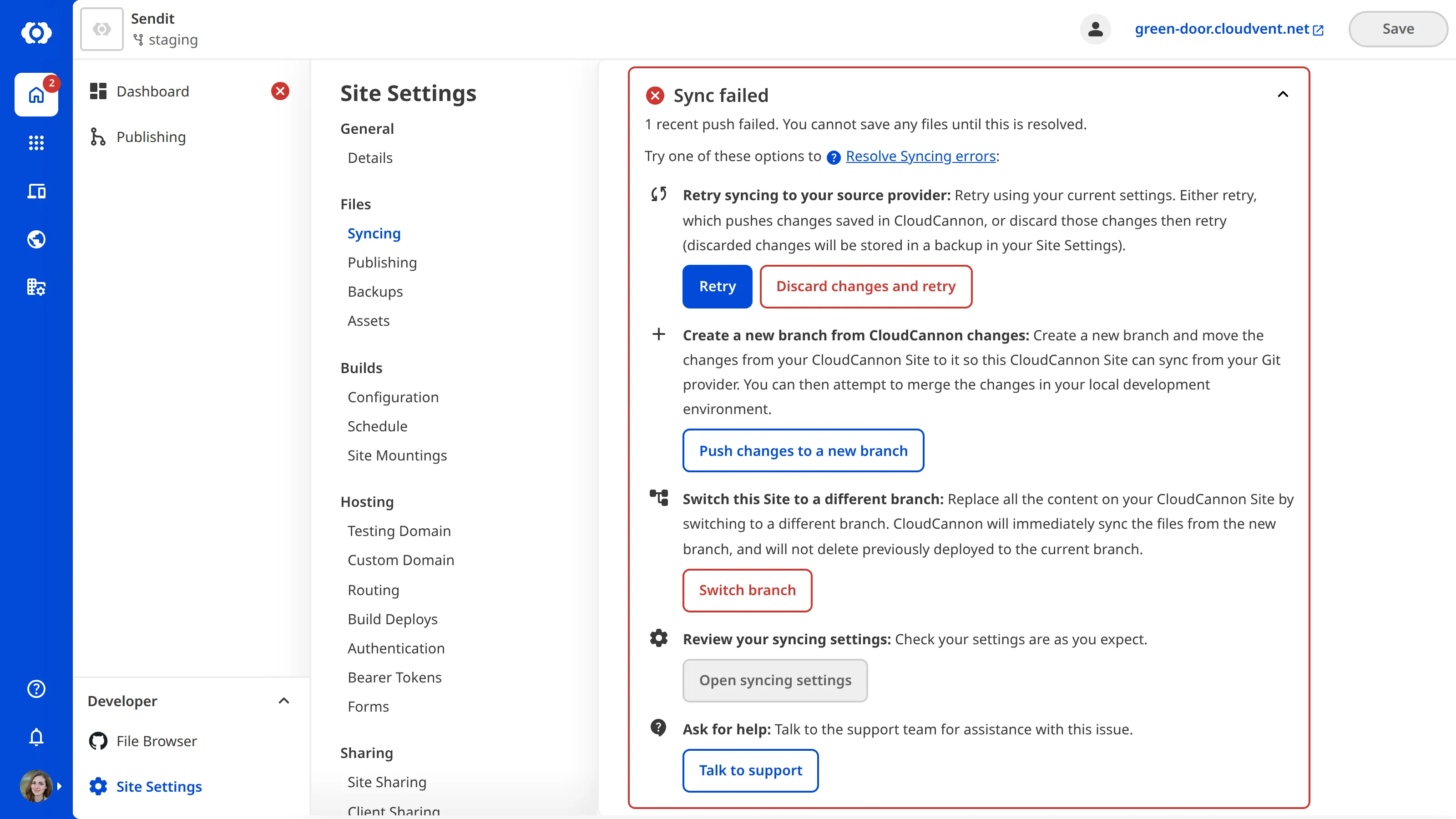Click Discard changes and retry

click(x=866, y=286)
